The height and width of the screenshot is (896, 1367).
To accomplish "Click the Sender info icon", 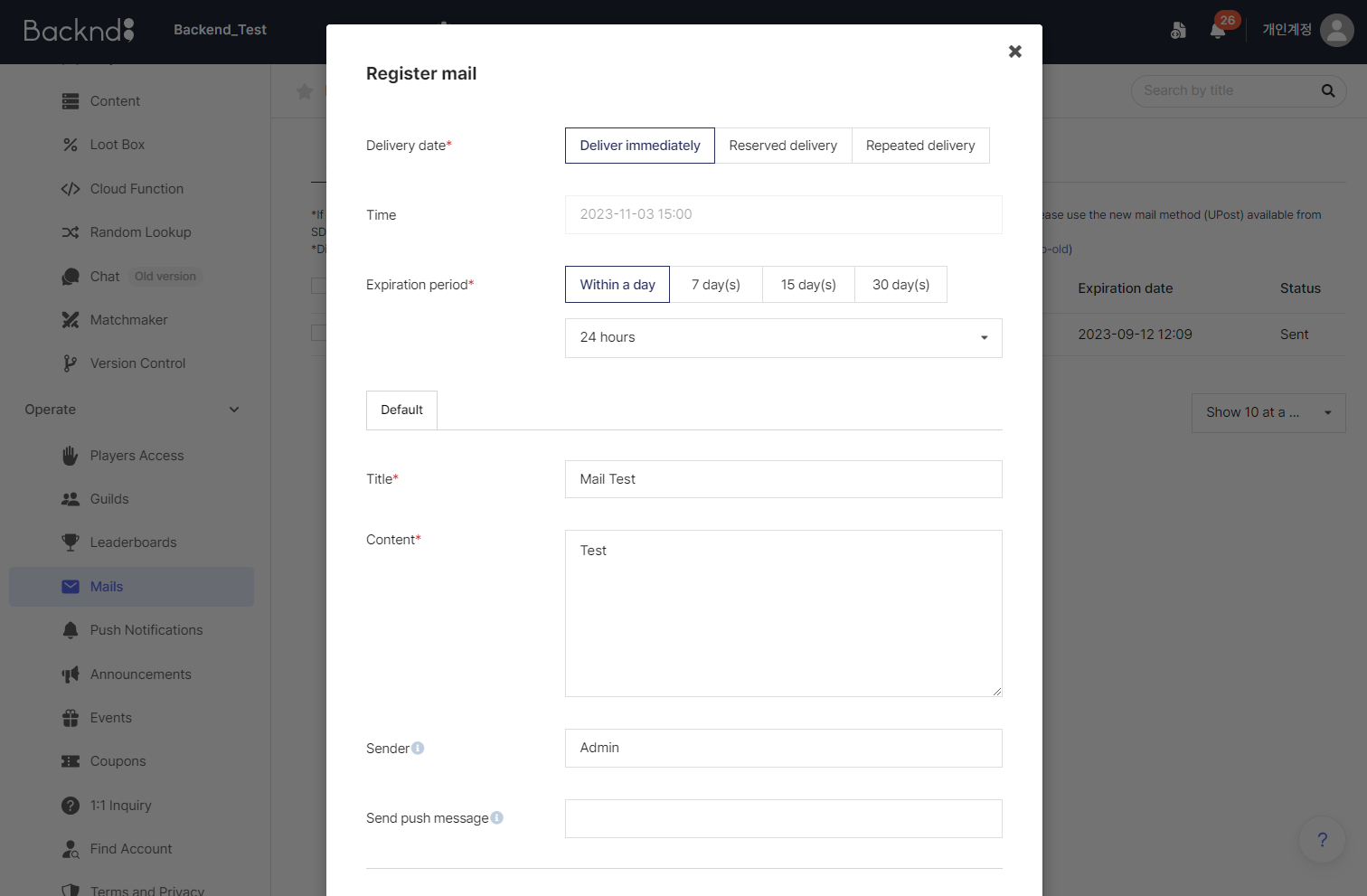I will tap(418, 748).
